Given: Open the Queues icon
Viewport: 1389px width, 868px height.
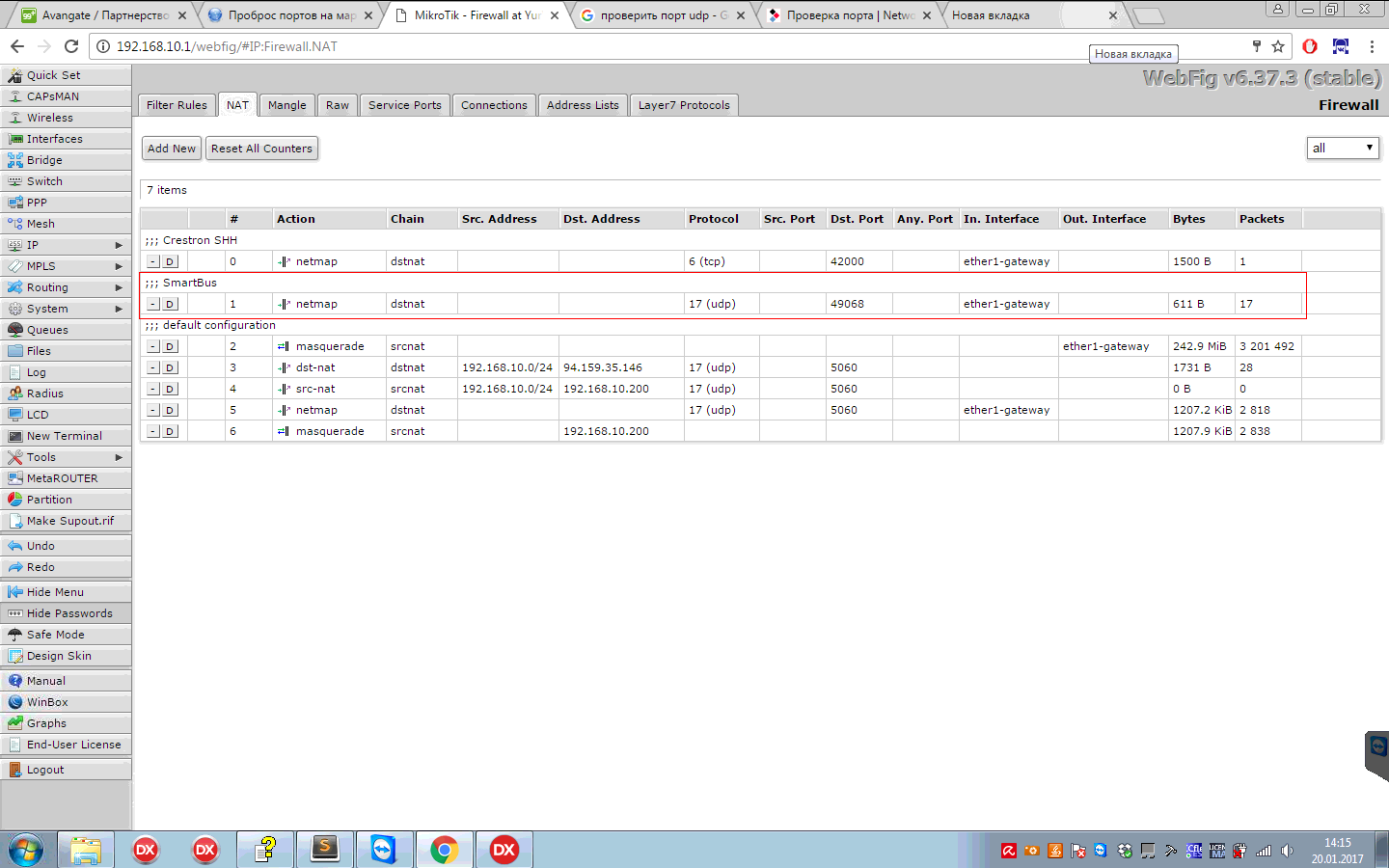Looking at the screenshot, I should coord(14,330).
